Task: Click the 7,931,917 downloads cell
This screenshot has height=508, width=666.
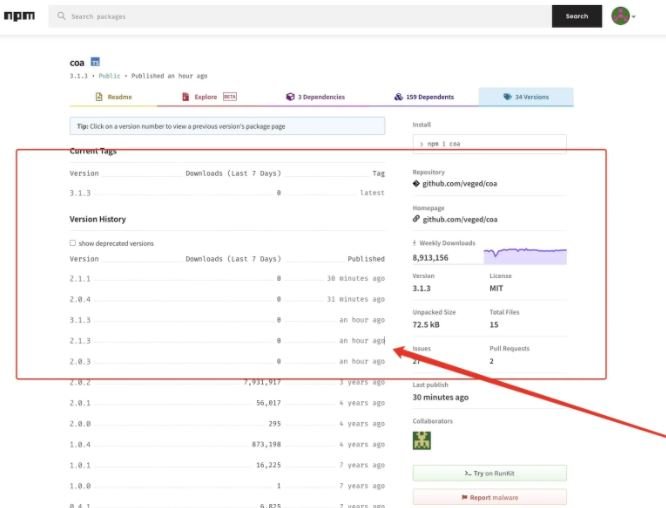Action: coord(262,382)
